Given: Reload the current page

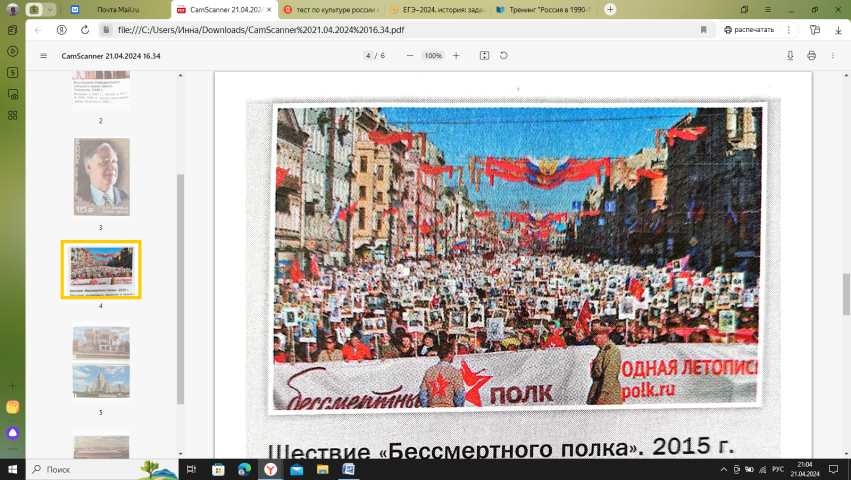Looking at the screenshot, I should (x=85, y=30).
